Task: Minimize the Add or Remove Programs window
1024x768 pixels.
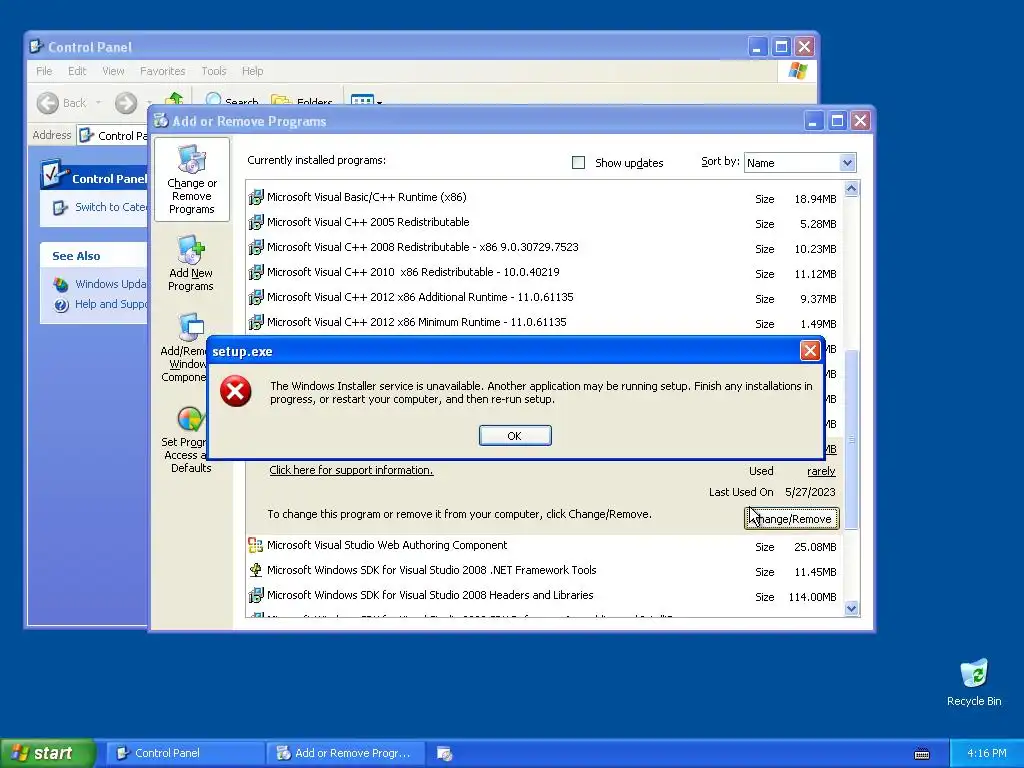Action: tap(814, 121)
